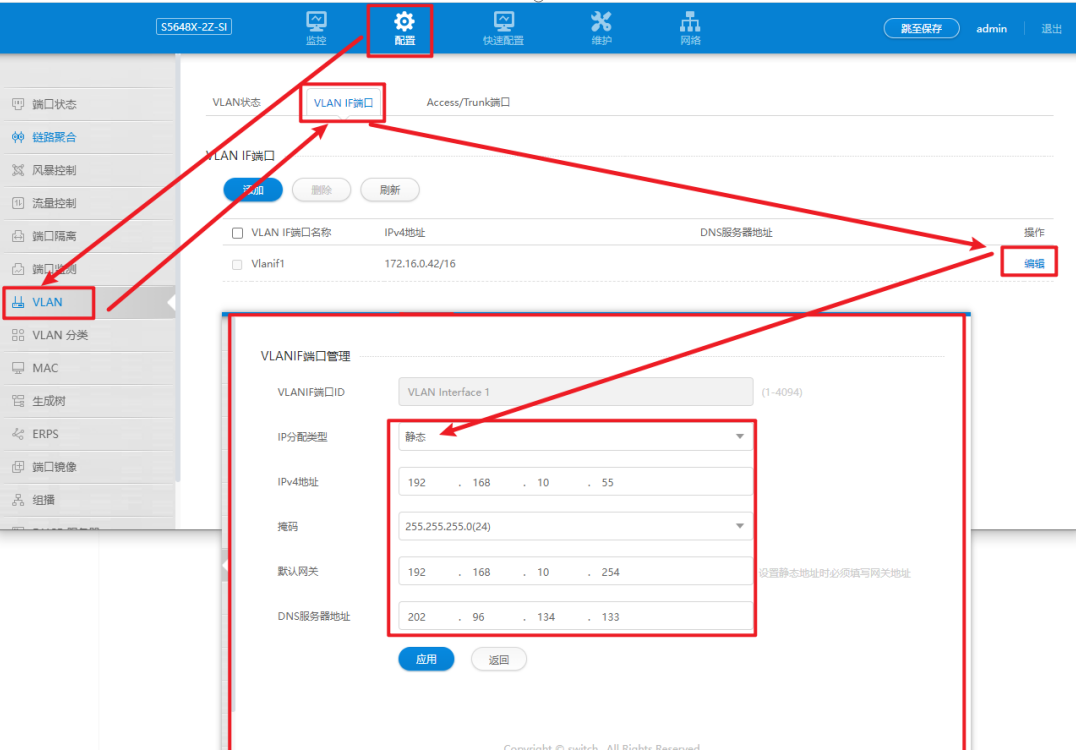Screen dimensions: 1076x750
Task: Click the IPv4地址 field 192.168.10.55
Action: (x=575, y=482)
